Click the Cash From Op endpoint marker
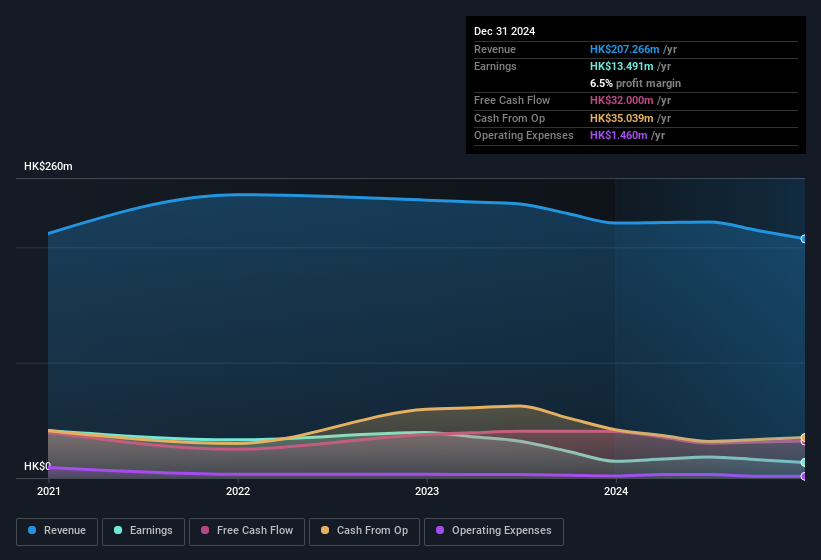Viewport: 821px width, 560px height. (x=804, y=437)
